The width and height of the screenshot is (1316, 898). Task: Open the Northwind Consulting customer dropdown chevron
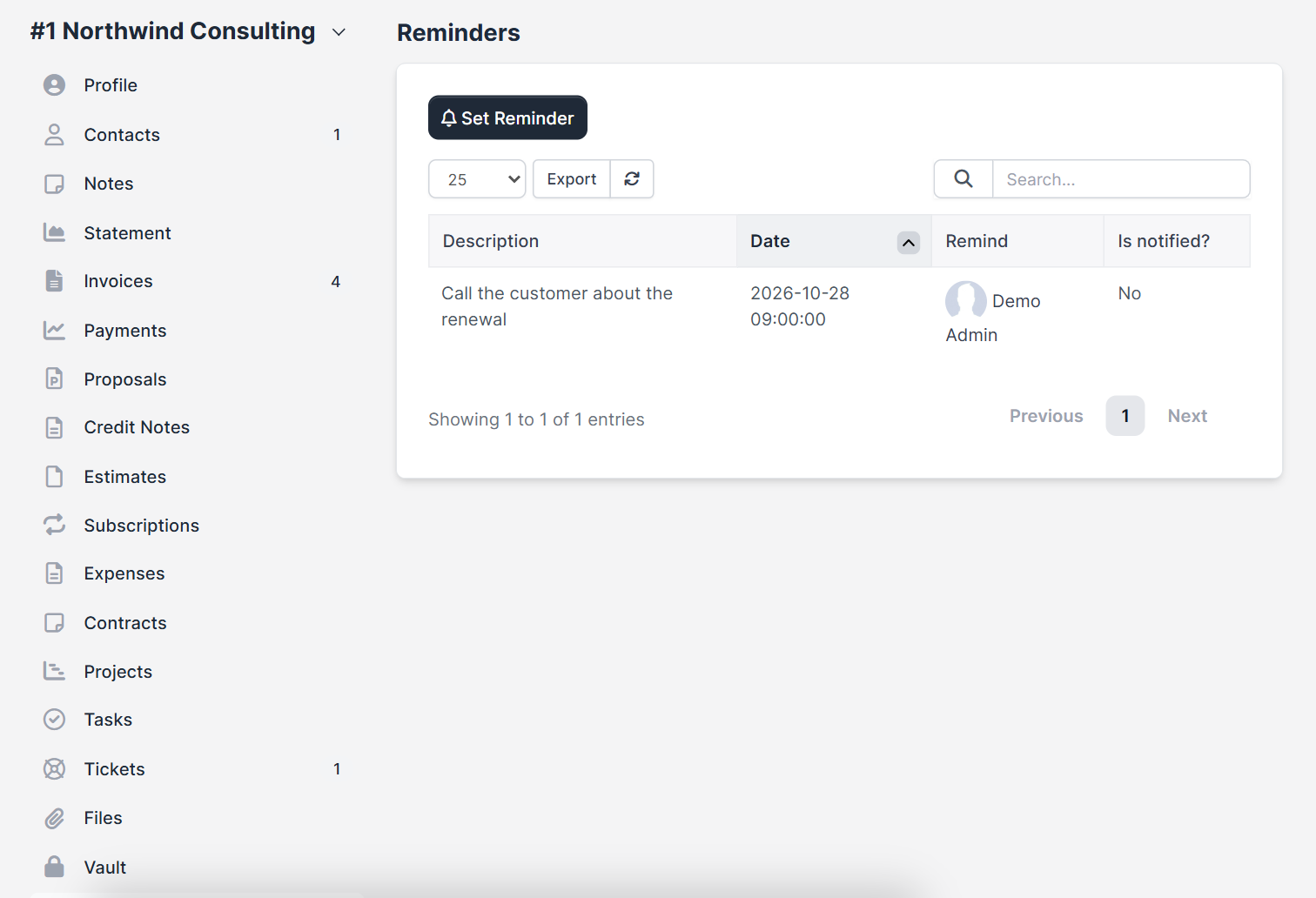339,32
